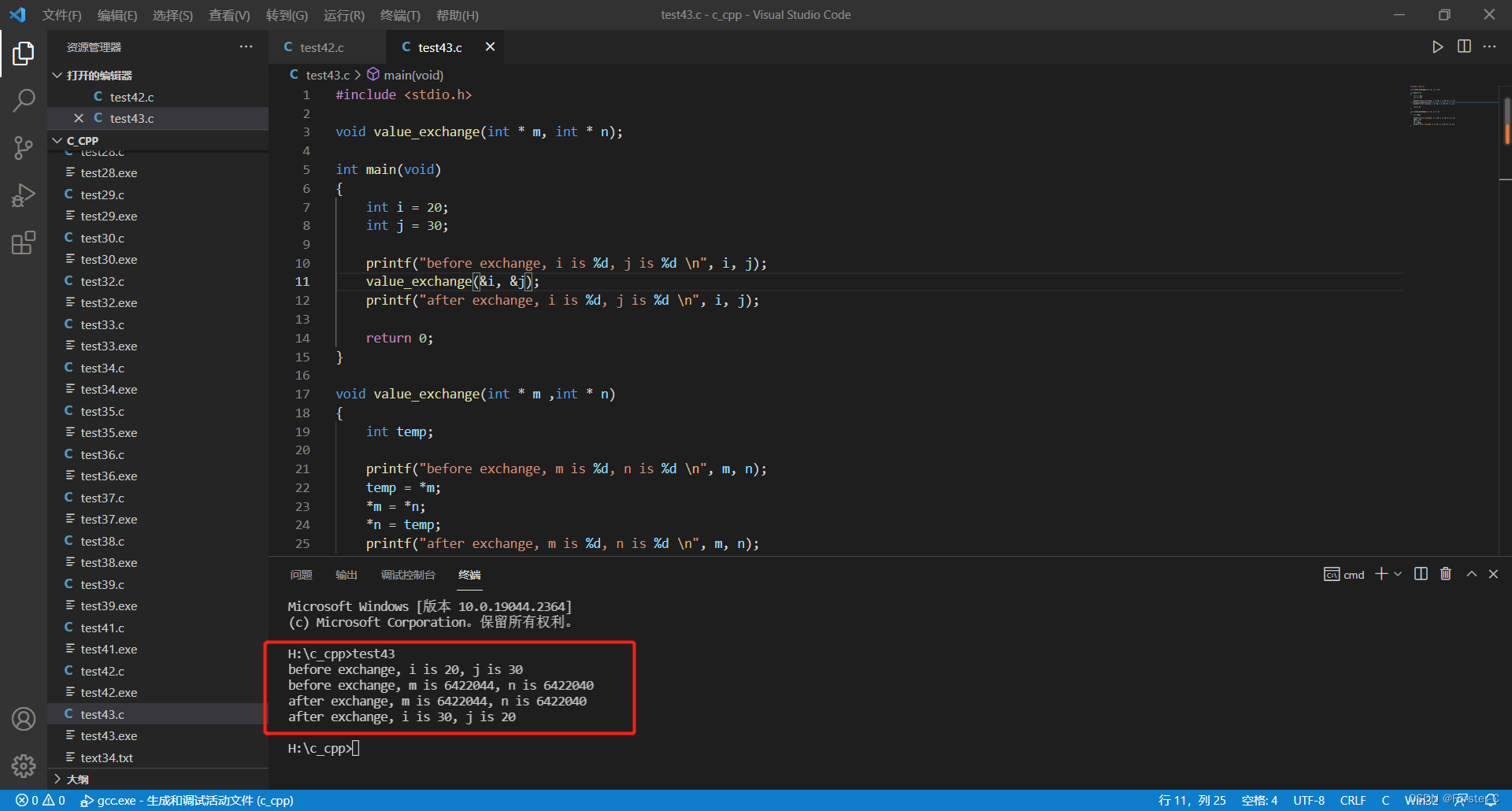Open the Terminal menu
This screenshot has height=811, width=1512.
400,15
